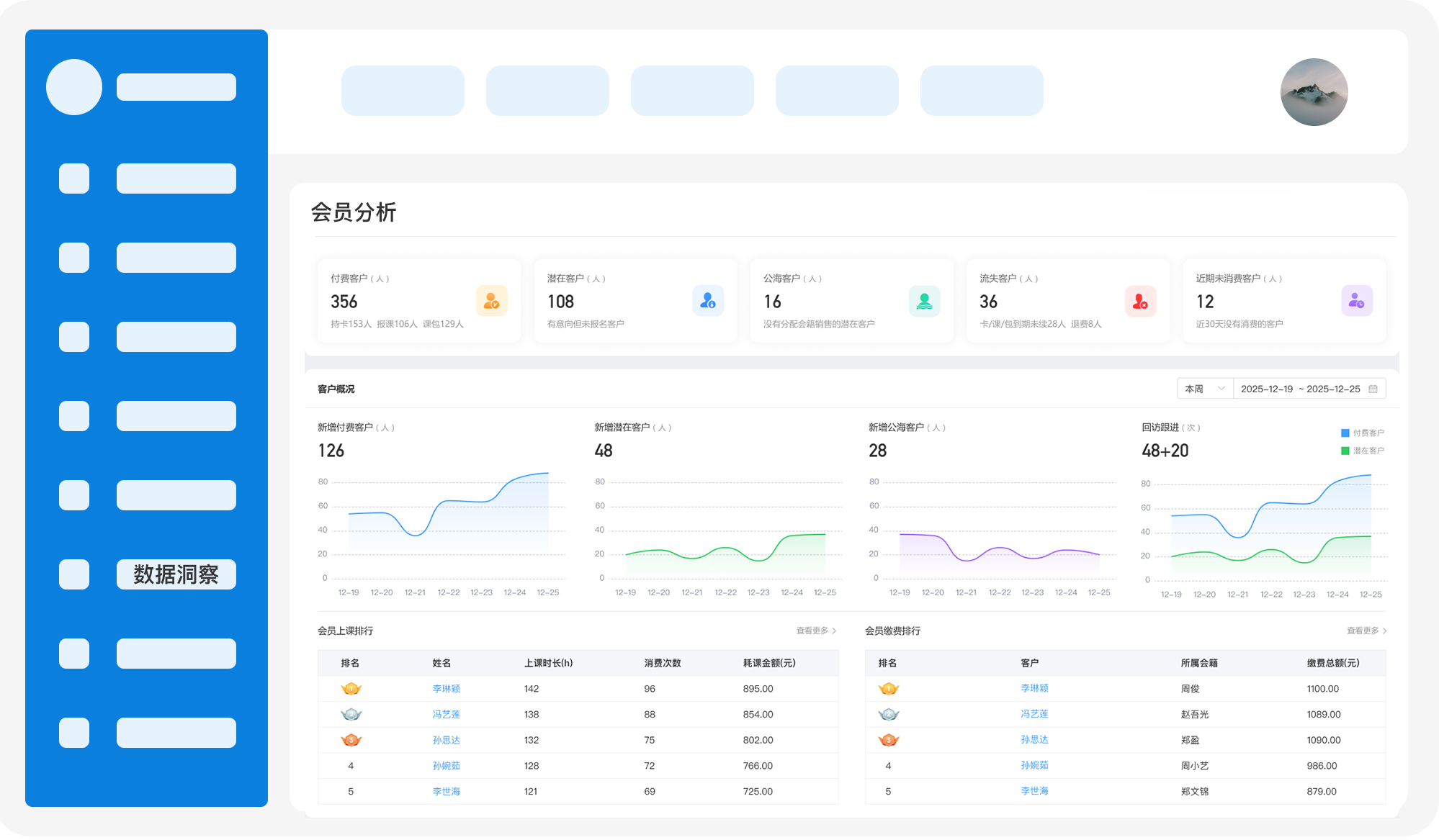Viewport: 1439px width, 840px height.
Task: Open member 李琳颖 in class ranking
Action: point(446,689)
